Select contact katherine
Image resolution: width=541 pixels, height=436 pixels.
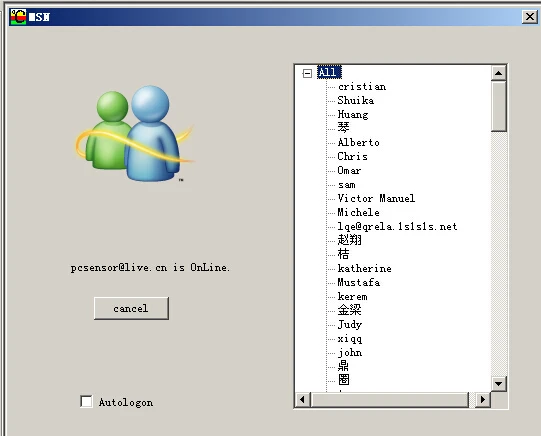click(x=365, y=268)
